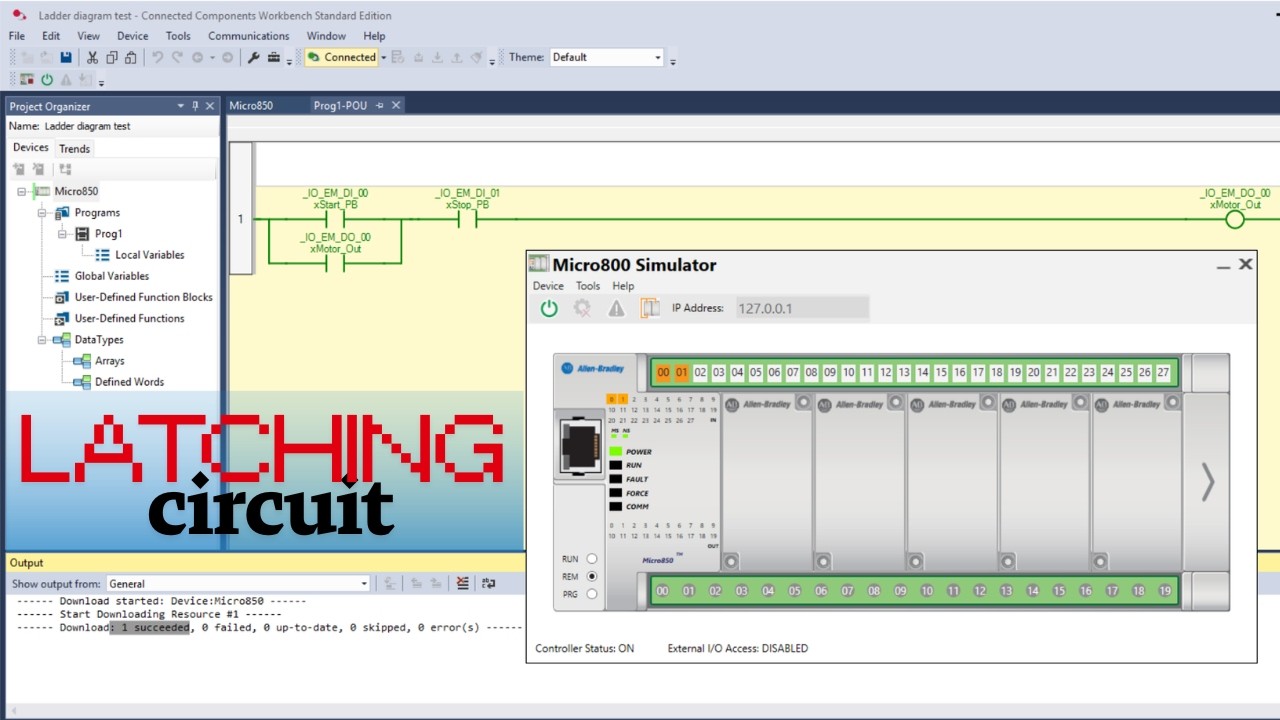Collapse the DataTypes tree node

point(42,340)
